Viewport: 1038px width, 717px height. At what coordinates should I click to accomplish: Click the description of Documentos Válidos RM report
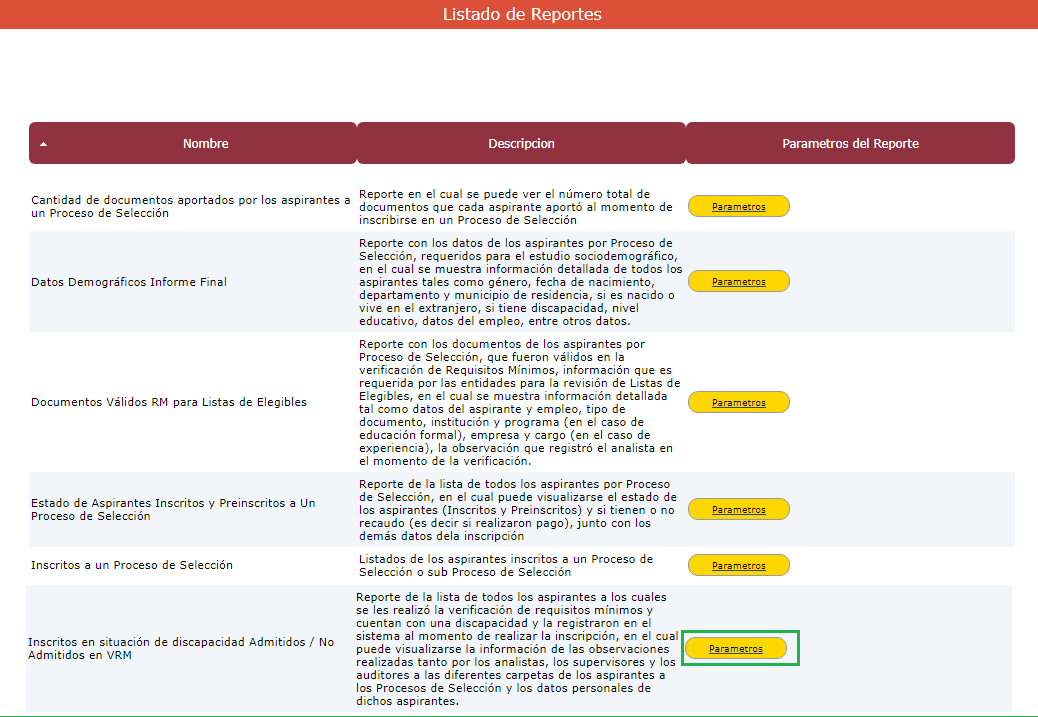tap(520, 402)
